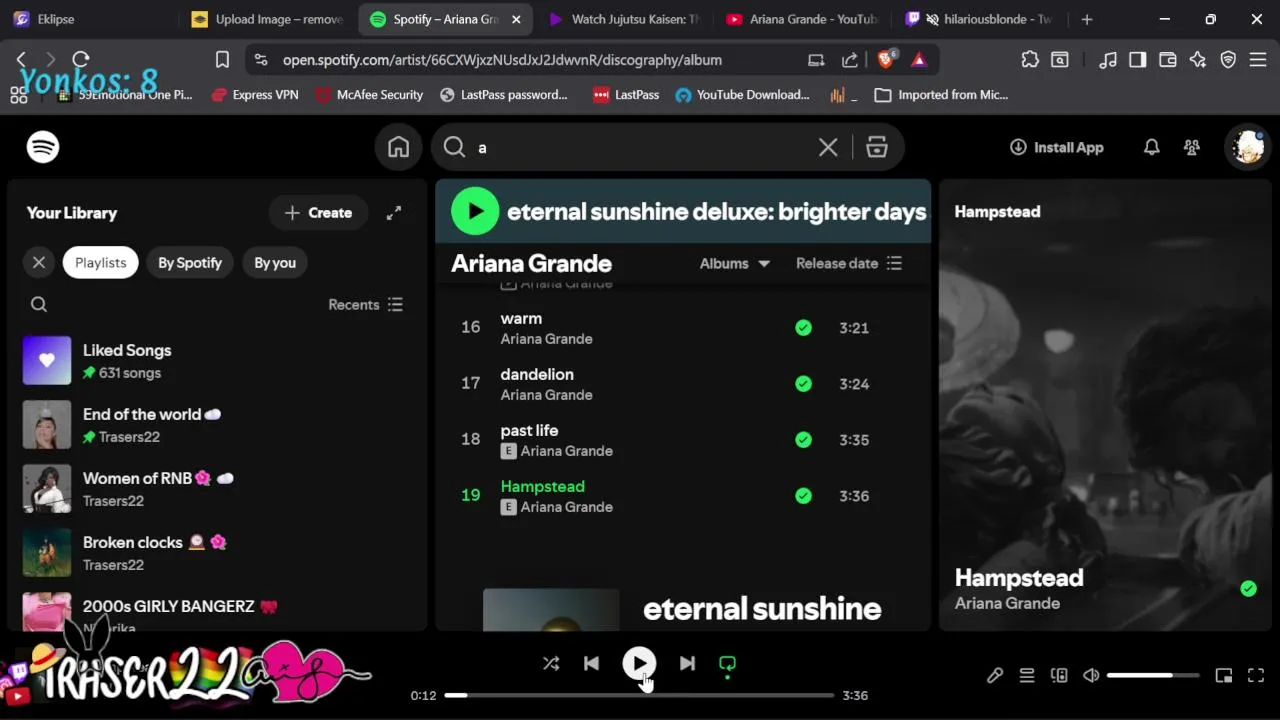Go to the Spotify Home button
The height and width of the screenshot is (720, 1280).
(399, 147)
